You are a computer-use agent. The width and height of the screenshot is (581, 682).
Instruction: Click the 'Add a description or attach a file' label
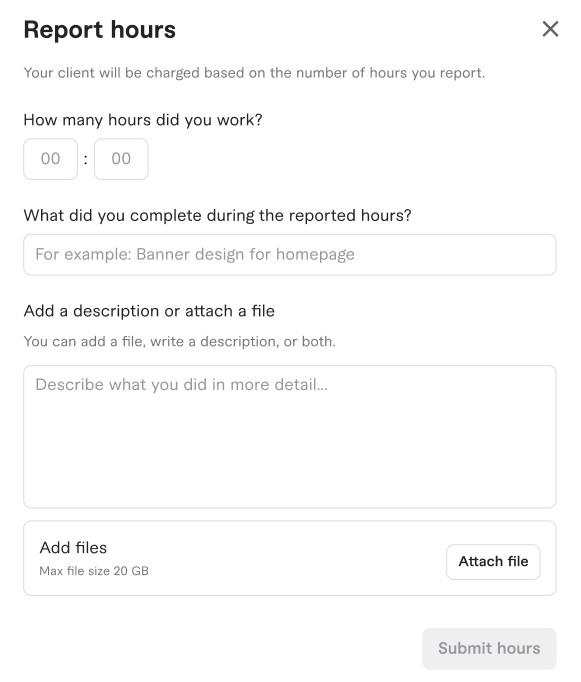pyautogui.click(x=149, y=311)
